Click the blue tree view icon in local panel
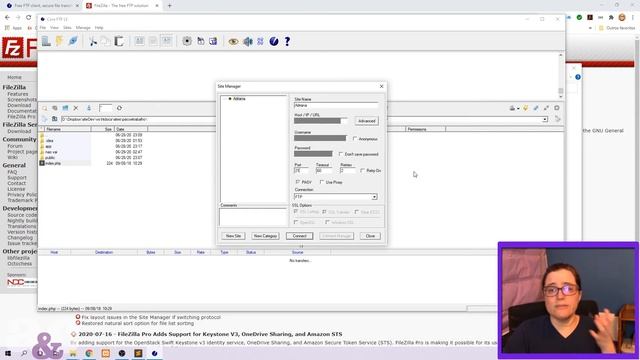This screenshot has width=640, height=360. (x=65, y=108)
